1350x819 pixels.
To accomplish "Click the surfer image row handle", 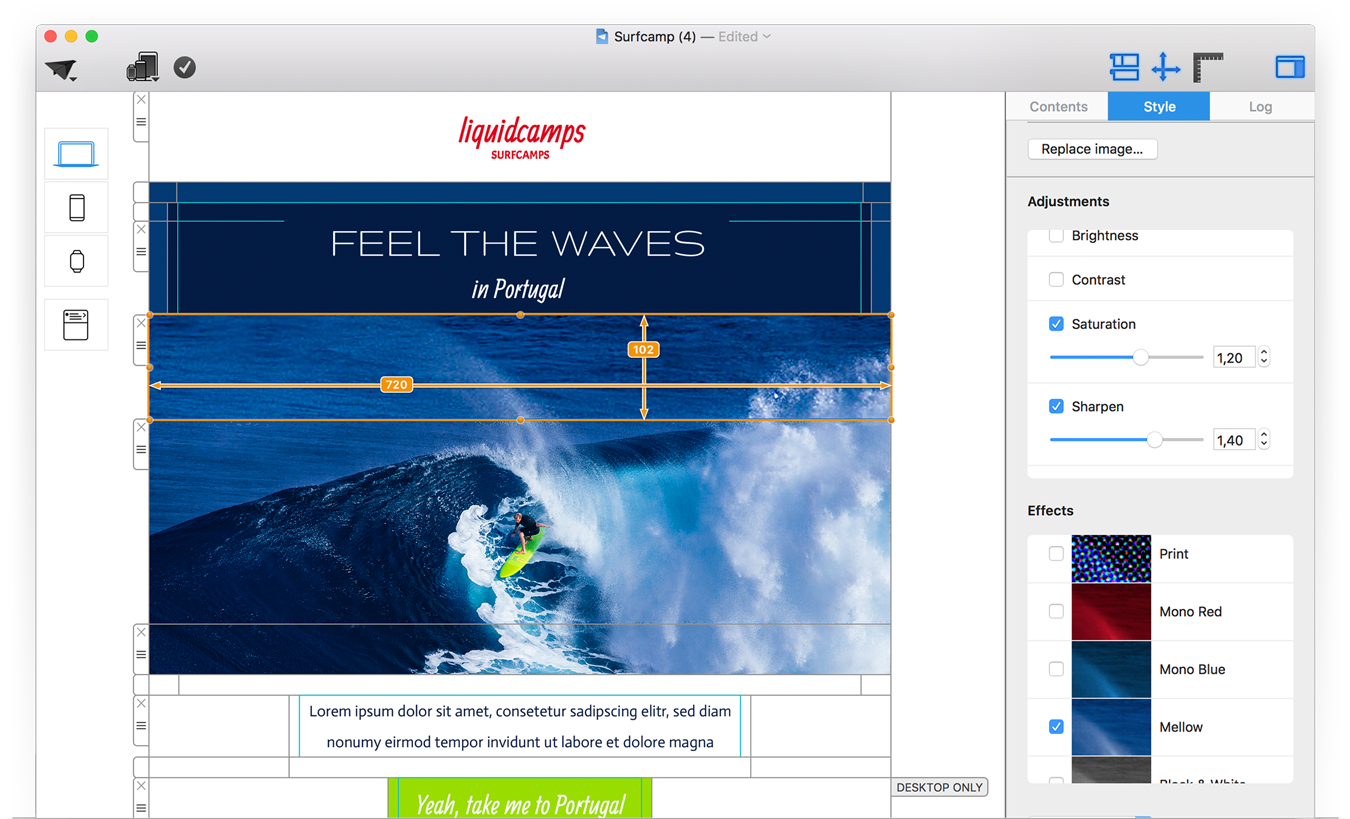I will tap(141, 450).
